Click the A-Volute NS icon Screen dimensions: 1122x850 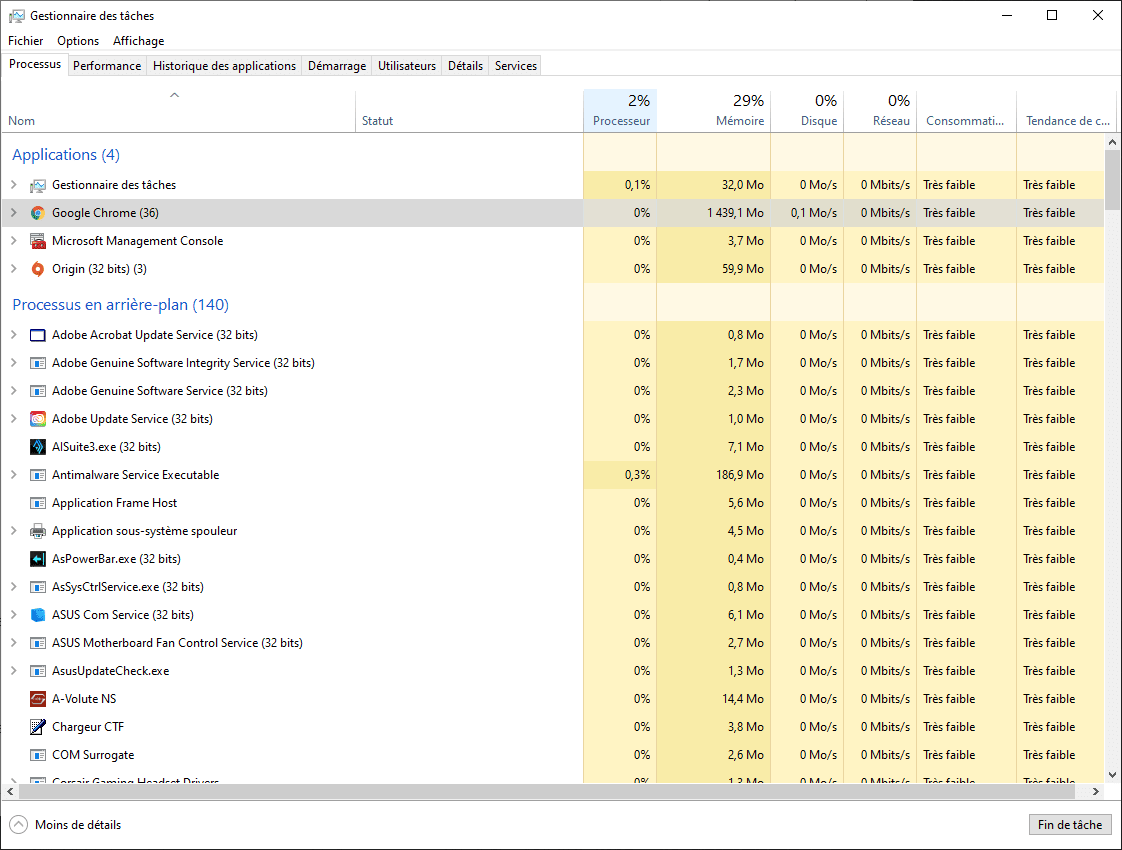coord(38,699)
